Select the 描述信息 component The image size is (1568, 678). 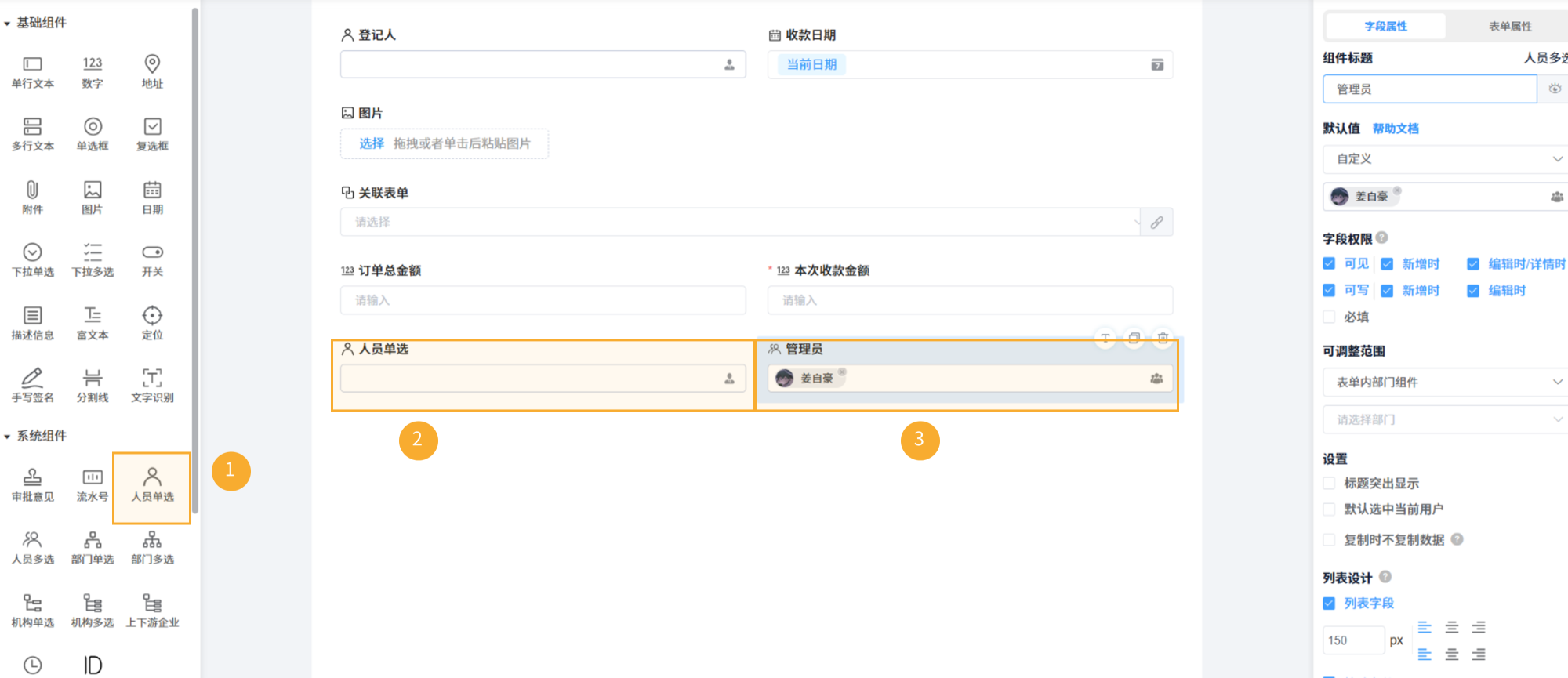point(32,324)
